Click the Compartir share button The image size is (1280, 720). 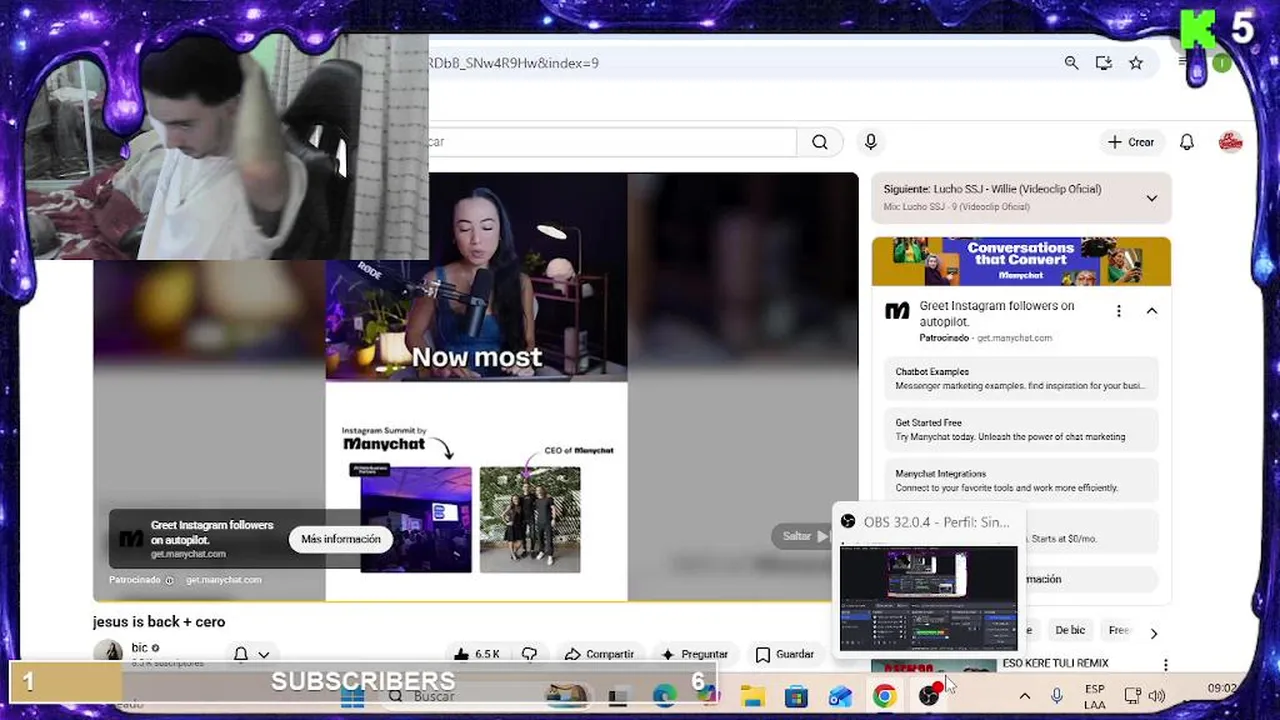[599, 654]
